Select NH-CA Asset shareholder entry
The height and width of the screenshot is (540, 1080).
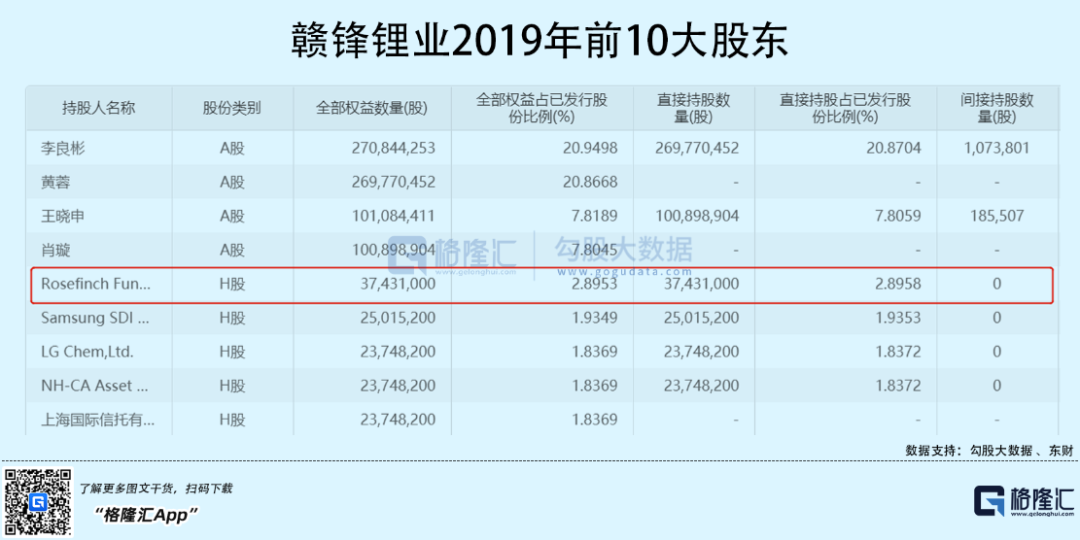[95, 386]
